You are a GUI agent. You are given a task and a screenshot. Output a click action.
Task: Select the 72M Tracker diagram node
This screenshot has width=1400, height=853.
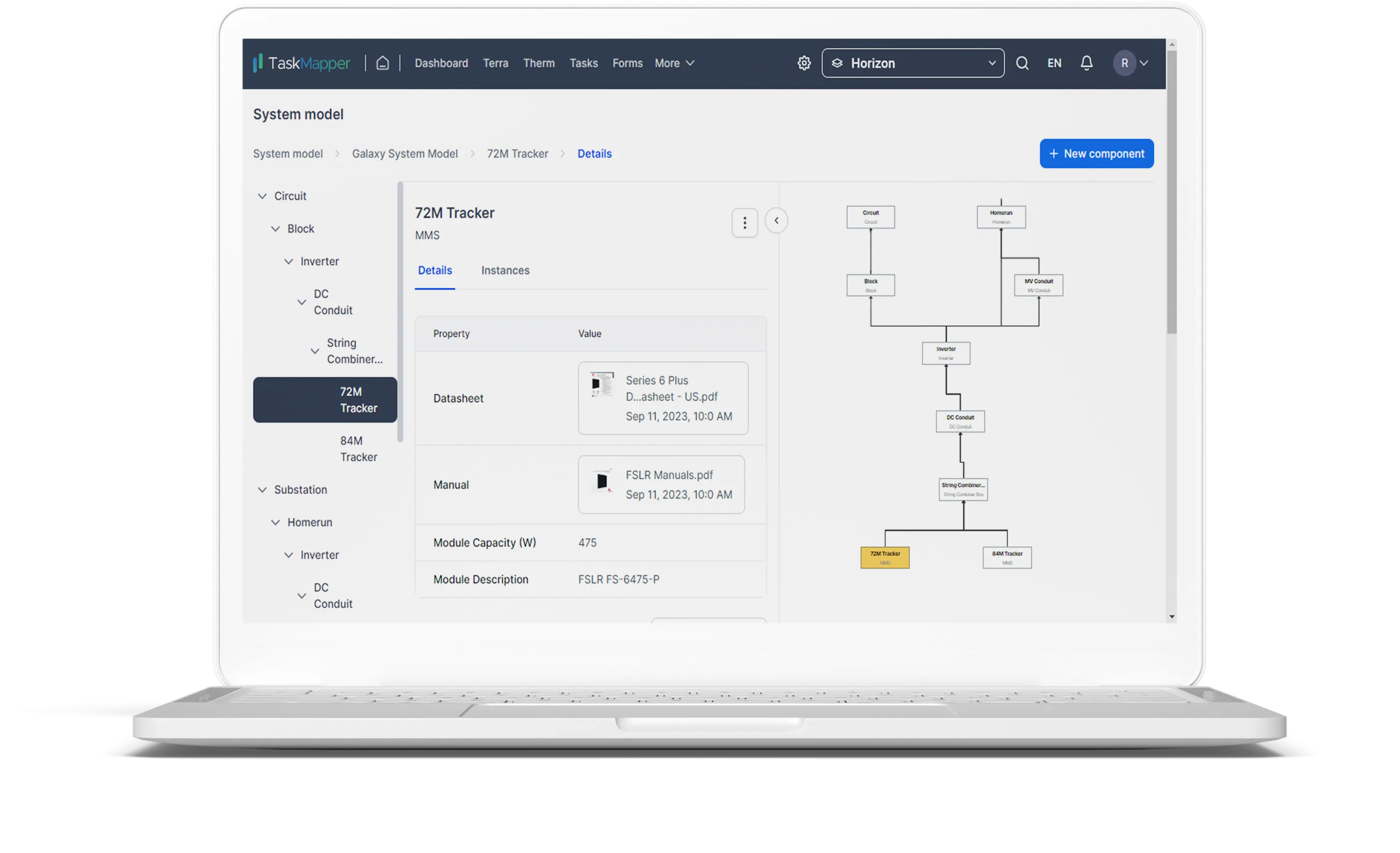(x=884, y=557)
